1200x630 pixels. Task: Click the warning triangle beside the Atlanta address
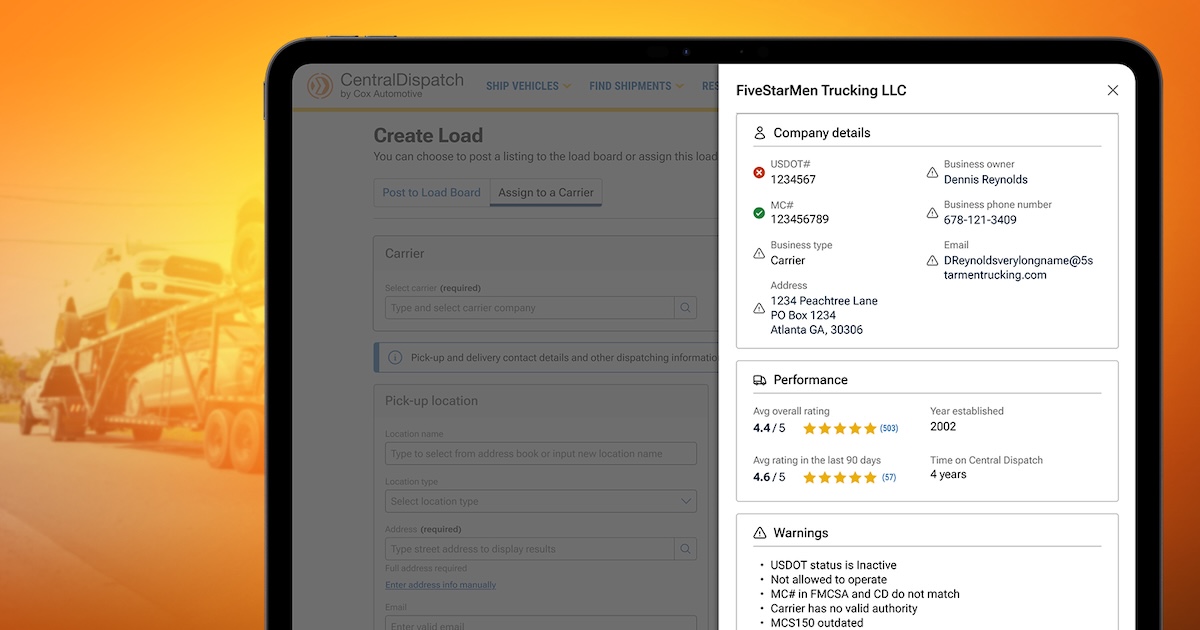[x=758, y=309]
